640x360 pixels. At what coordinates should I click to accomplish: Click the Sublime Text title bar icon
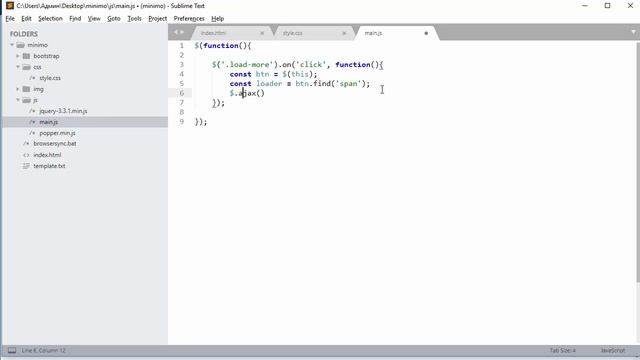[10, 6]
